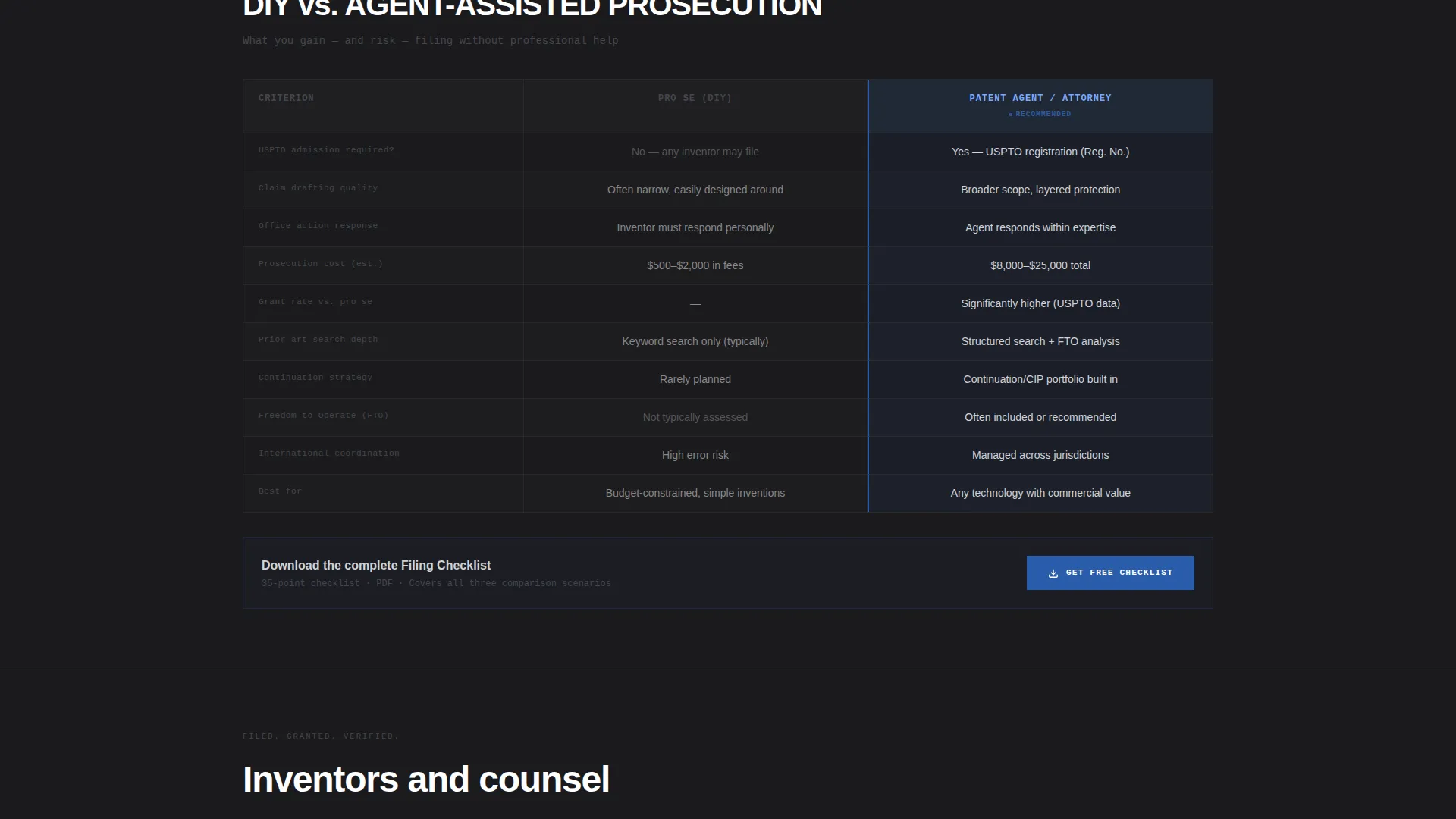This screenshot has width=1456, height=819.
Task: Click '$500–$2,000 in fees' cell
Action: coord(695,265)
